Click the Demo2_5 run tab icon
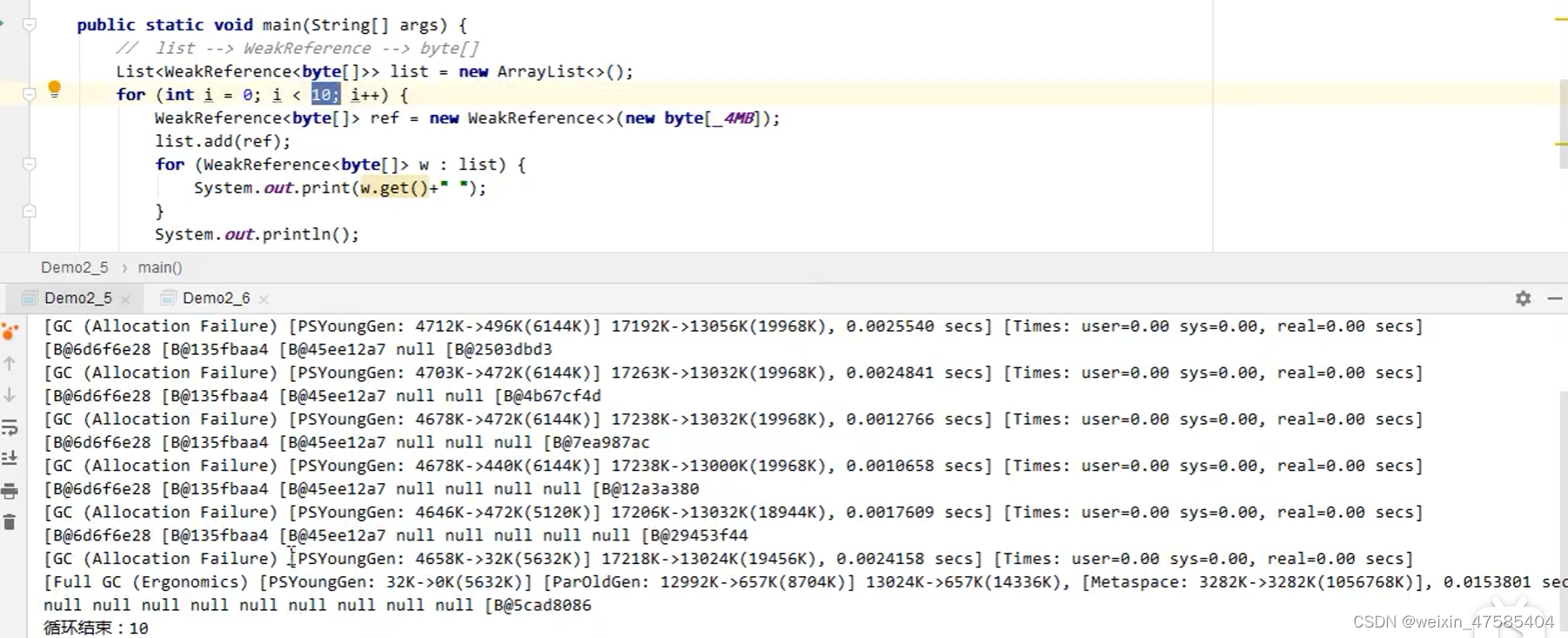1568x638 pixels. (29, 299)
